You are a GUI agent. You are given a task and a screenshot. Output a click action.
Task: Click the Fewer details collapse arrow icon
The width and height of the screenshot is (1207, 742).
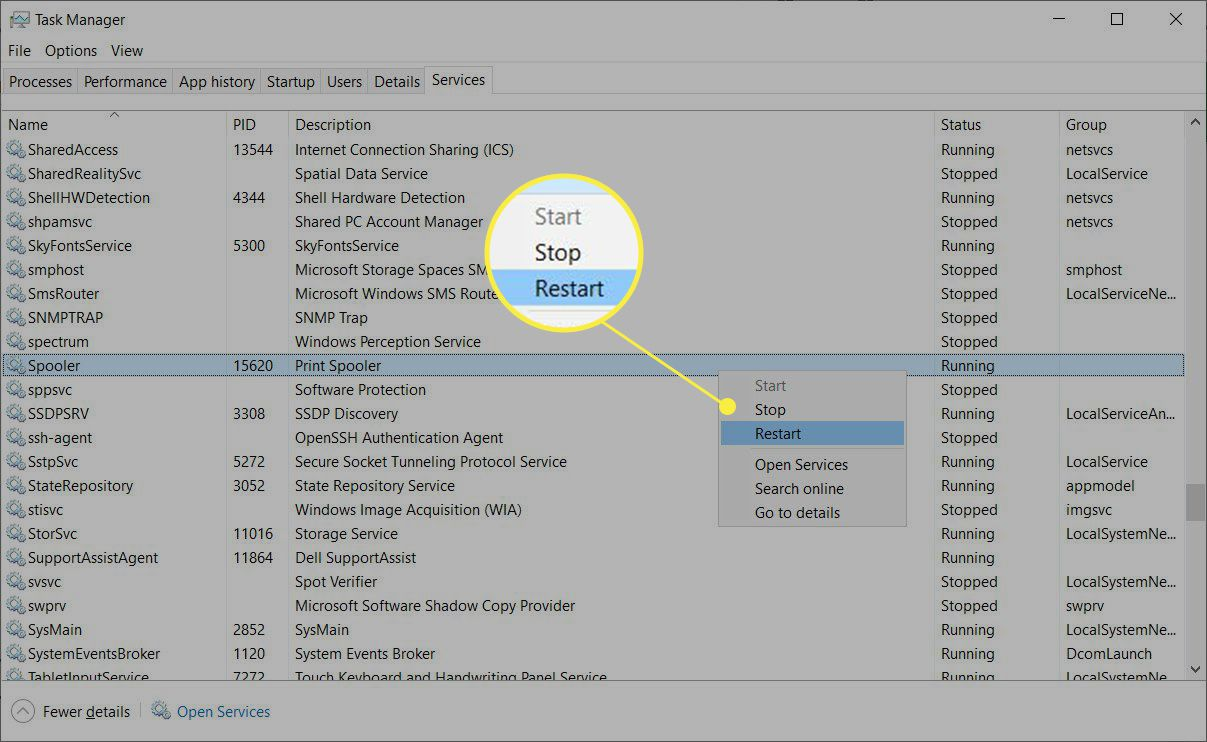coord(23,712)
